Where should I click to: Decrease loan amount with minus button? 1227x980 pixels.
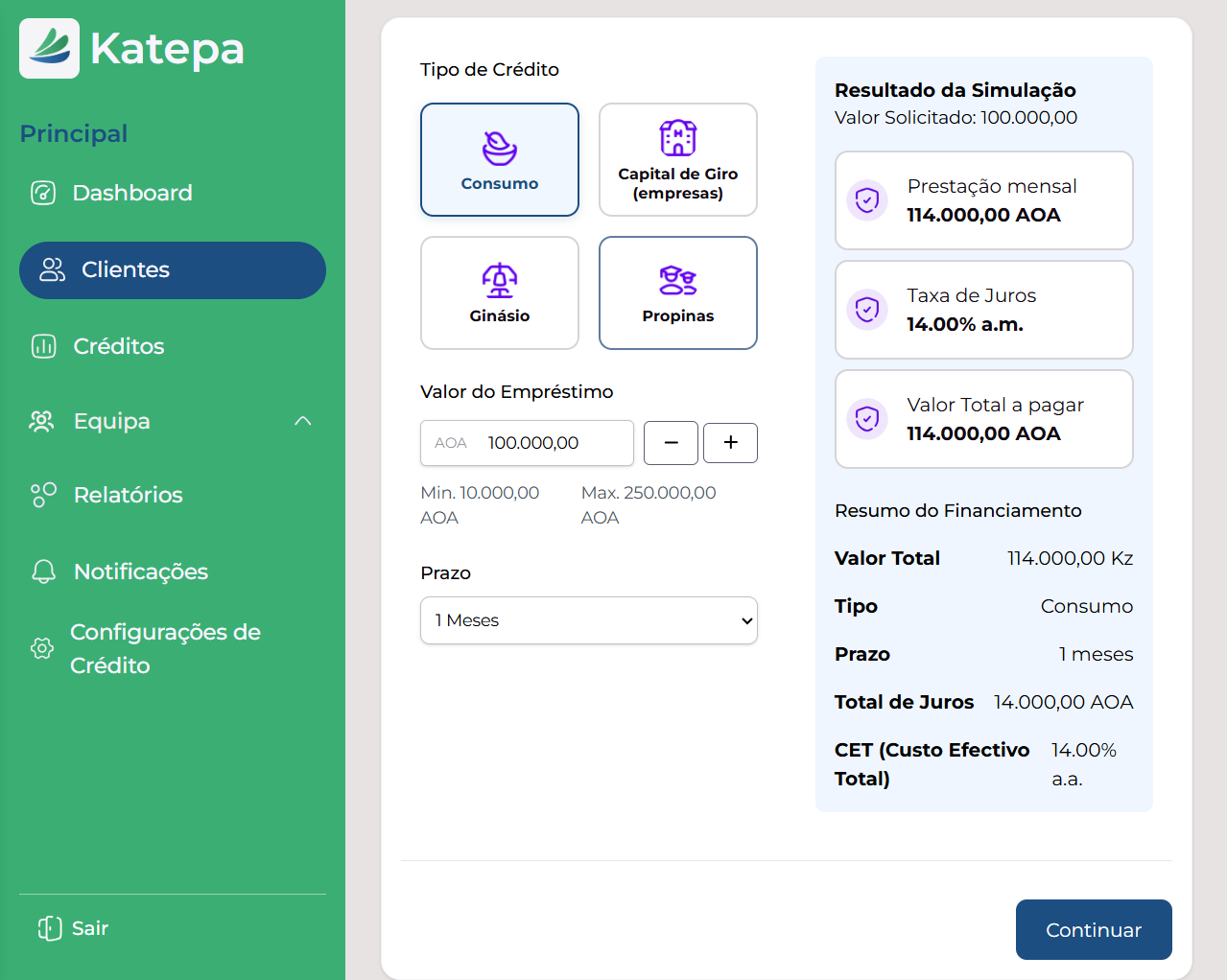tap(671, 443)
